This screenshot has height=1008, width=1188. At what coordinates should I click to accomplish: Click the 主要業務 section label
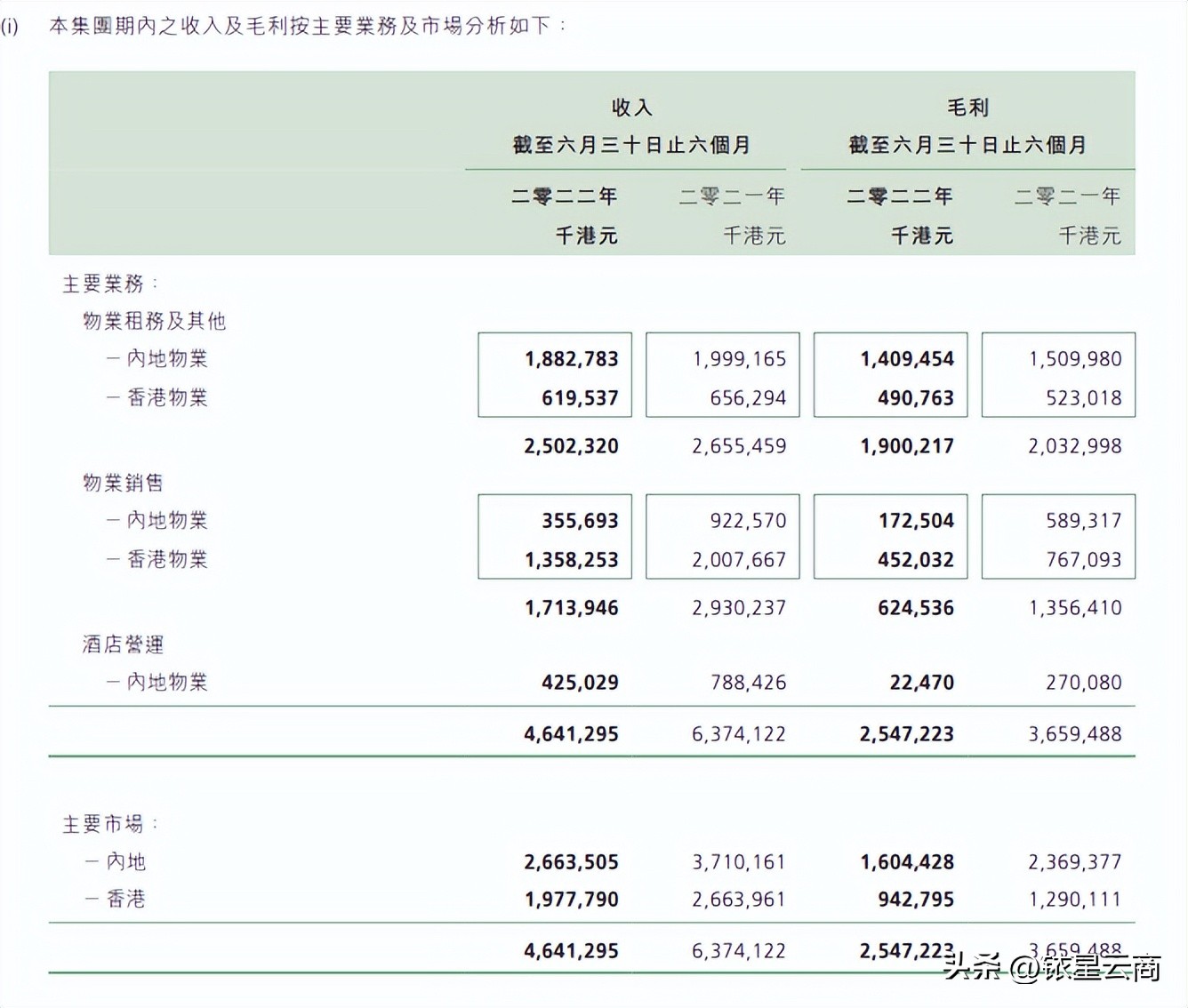[108, 282]
